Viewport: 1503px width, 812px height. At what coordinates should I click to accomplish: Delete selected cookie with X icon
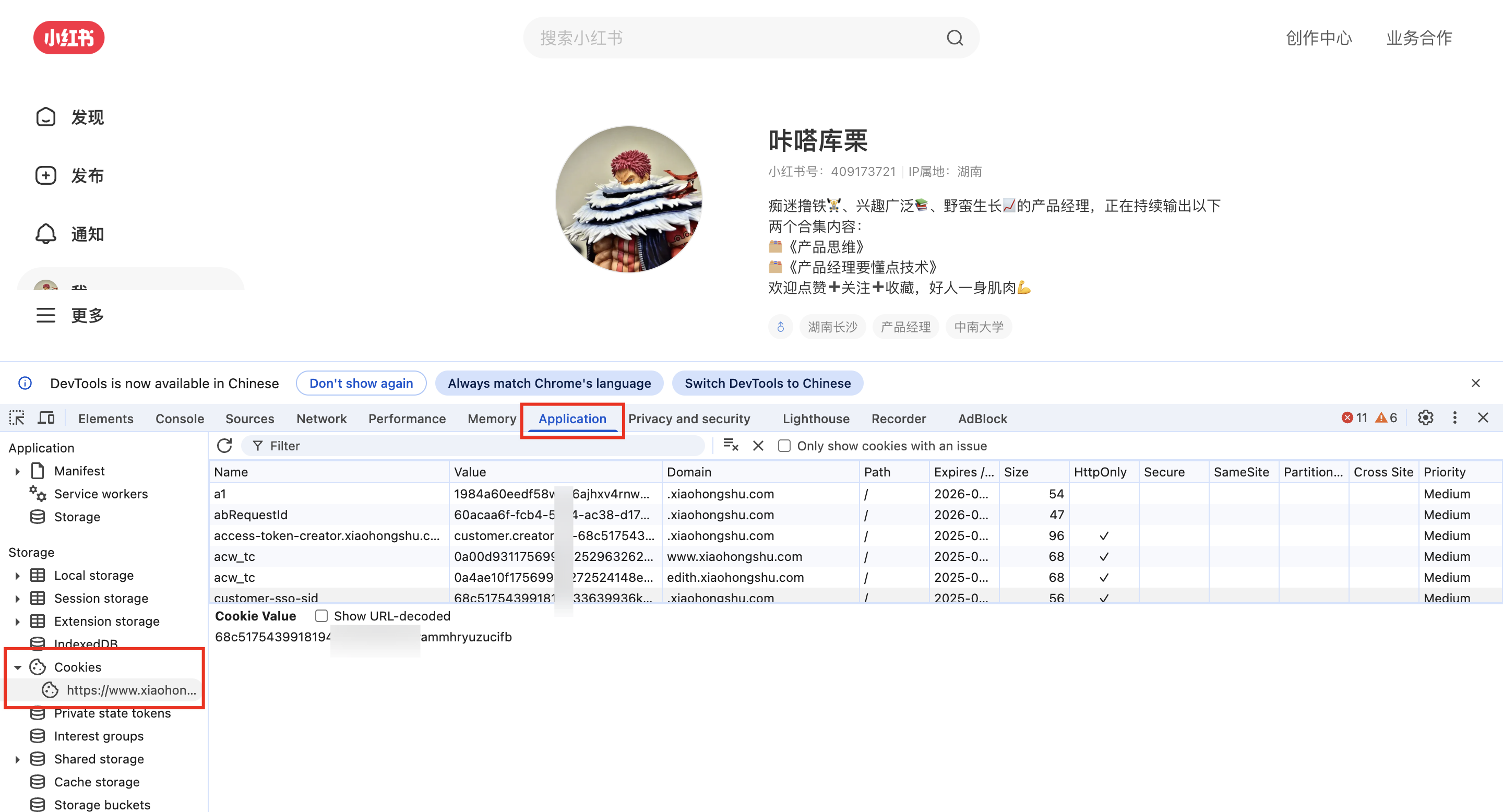point(758,446)
